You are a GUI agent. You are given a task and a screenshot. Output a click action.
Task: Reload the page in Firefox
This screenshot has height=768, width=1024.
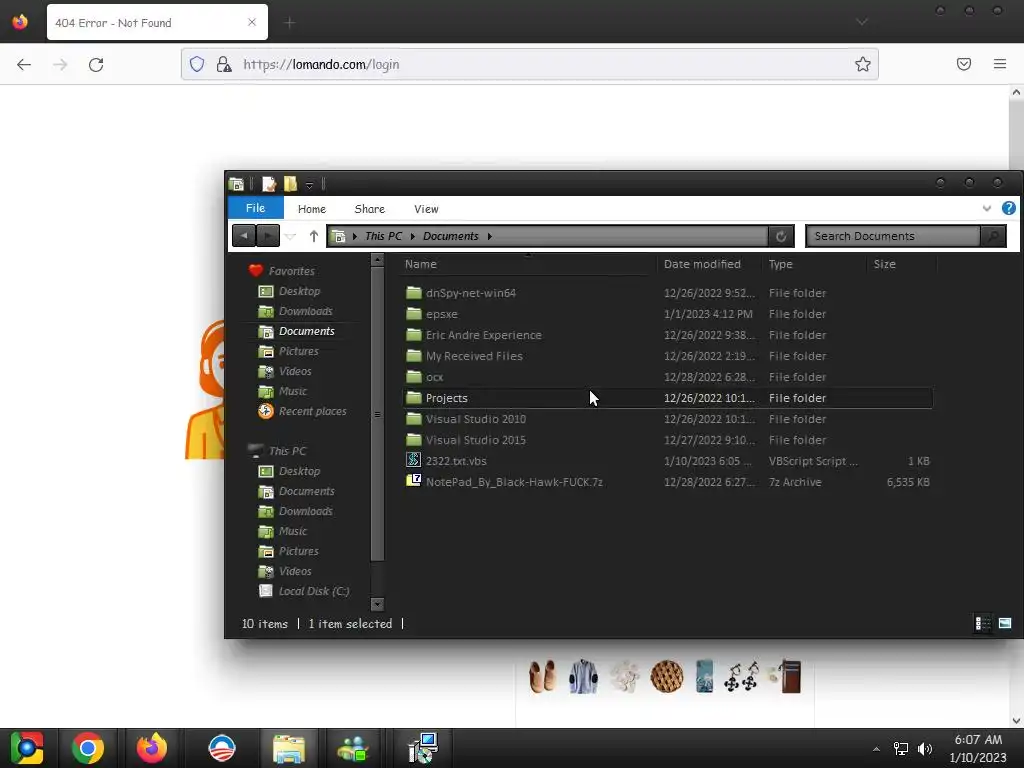pos(96,64)
